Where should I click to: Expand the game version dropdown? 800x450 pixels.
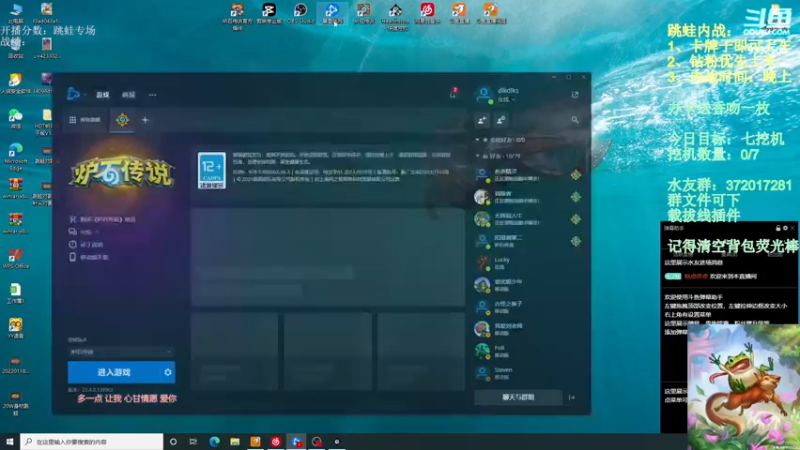click(x=120, y=352)
